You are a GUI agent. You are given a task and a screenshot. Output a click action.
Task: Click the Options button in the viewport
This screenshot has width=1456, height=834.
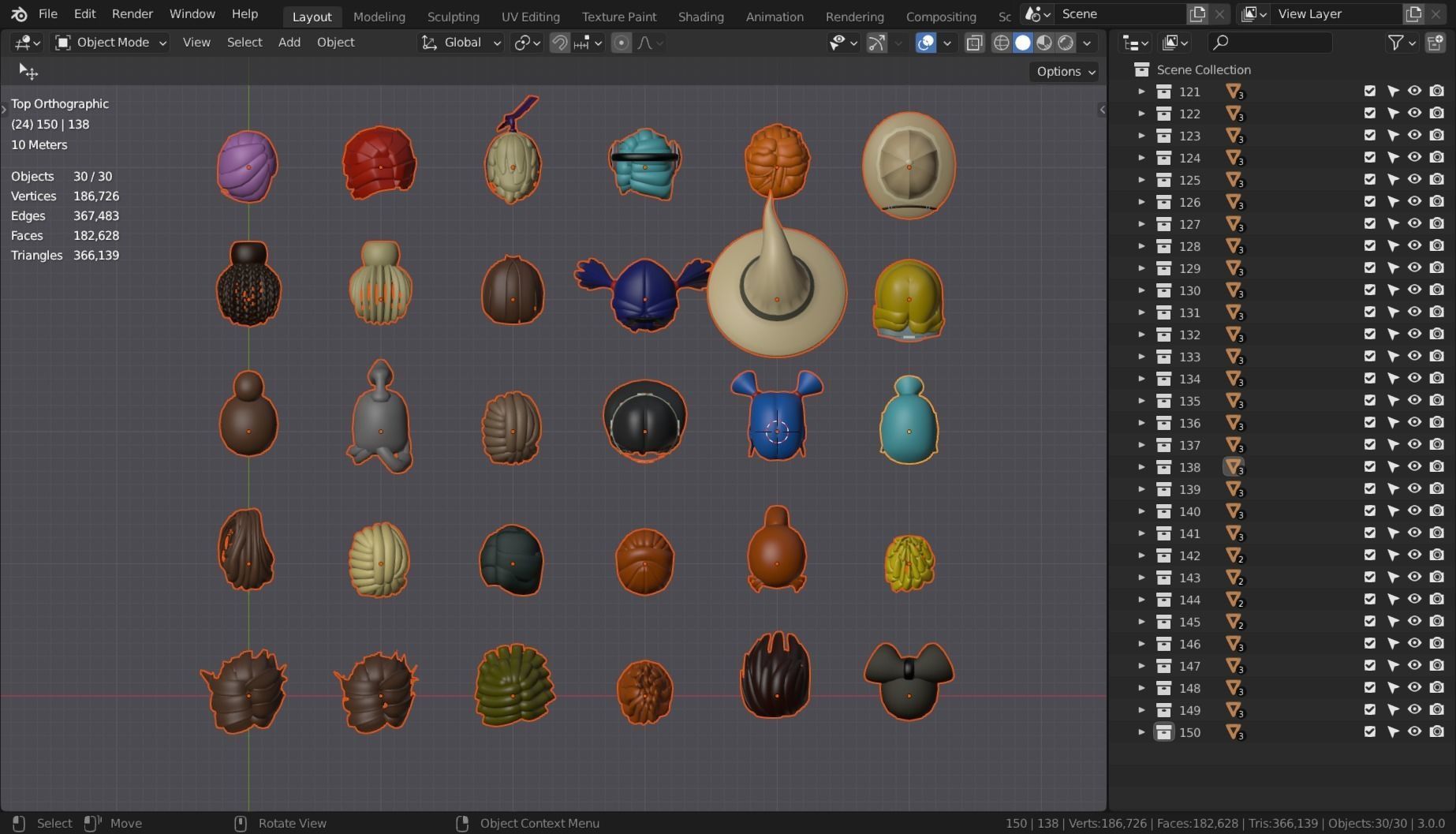coord(1063,71)
